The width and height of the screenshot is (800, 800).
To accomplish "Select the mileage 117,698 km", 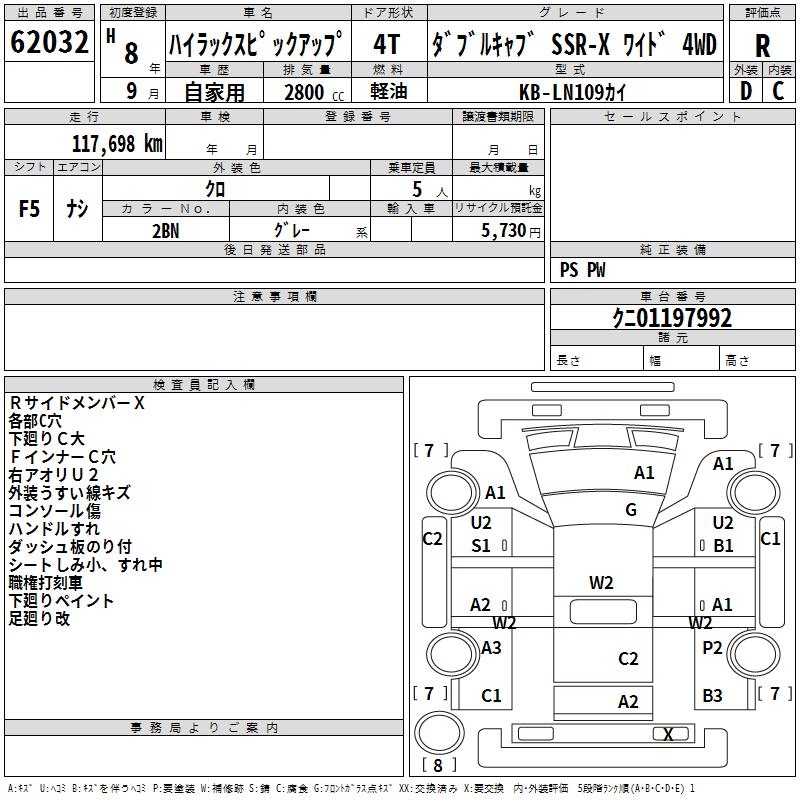I will (x=117, y=143).
